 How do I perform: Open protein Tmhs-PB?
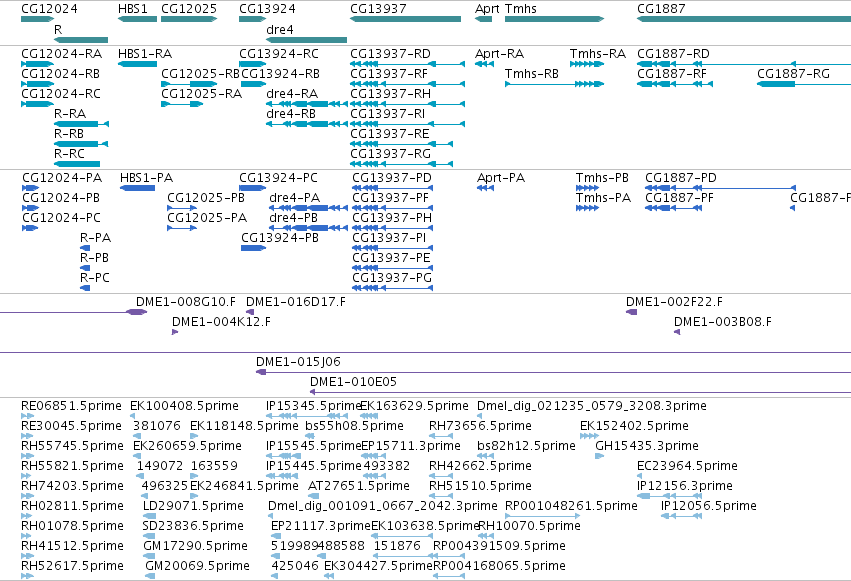(602, 178)
